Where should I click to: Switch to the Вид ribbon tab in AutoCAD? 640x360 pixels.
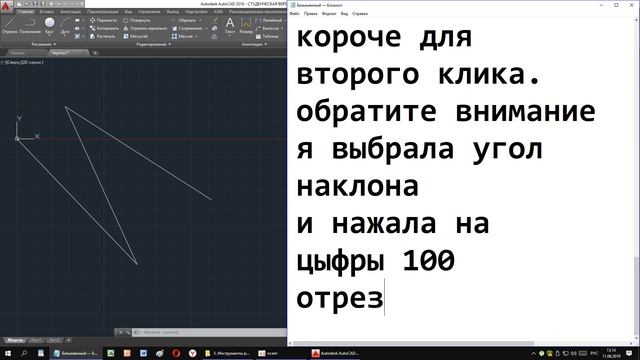[x=129, y=12]
